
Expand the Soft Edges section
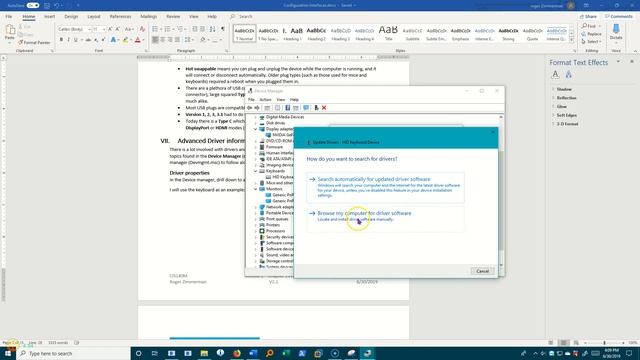[x=567, y=115]
